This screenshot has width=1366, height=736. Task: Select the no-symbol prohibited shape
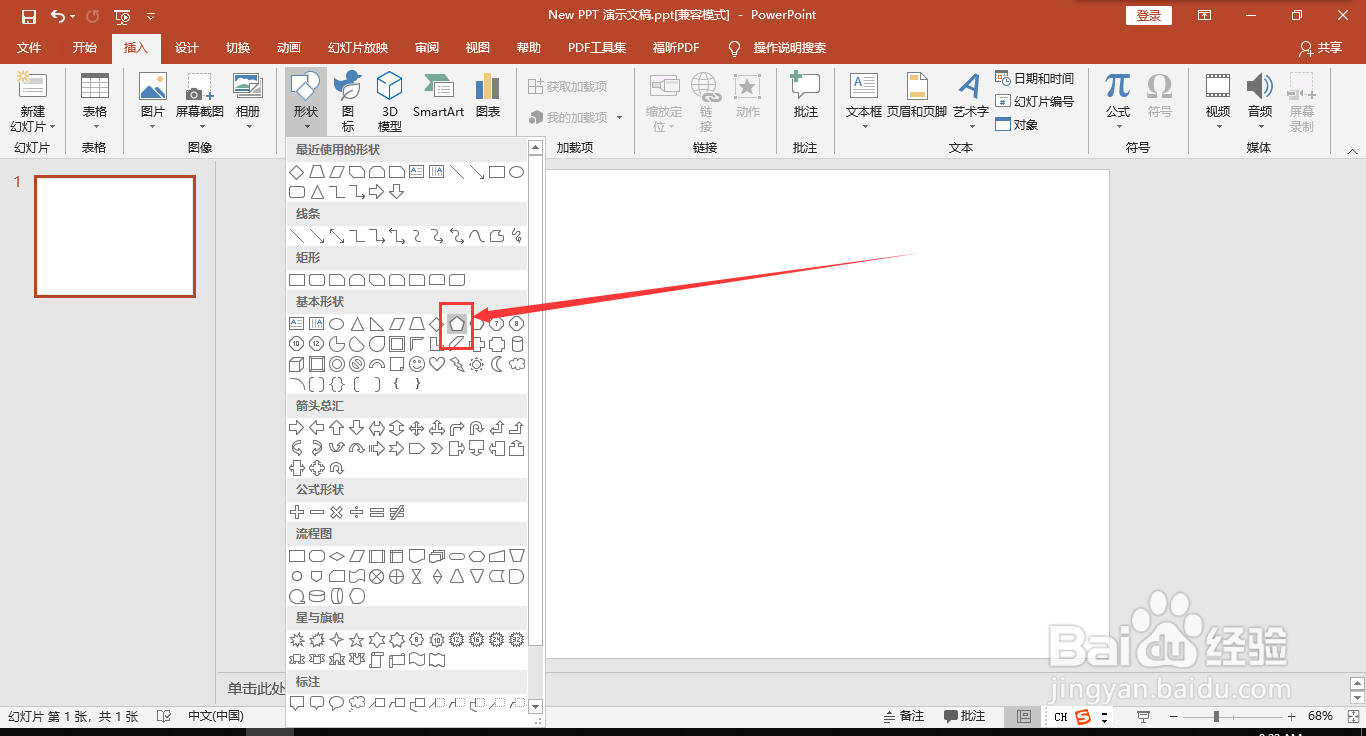[x=357, y=364]
